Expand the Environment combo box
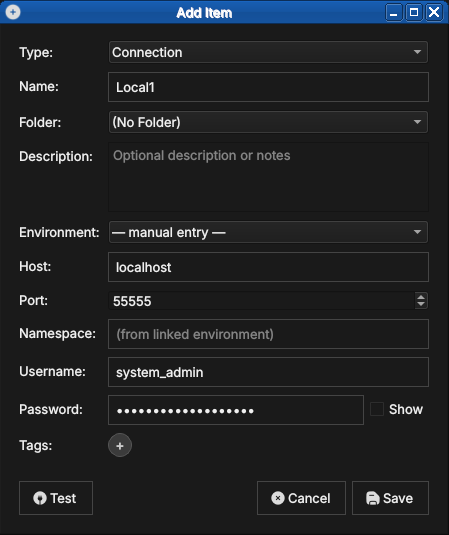The height and width of the screenshot is (535, 449). 268,232
